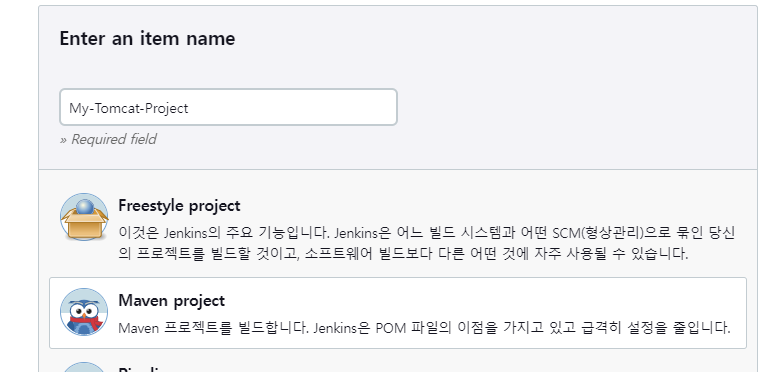This screenshot has height=372, width=768.
Task: Click the Required field hint text
Action: (108, 140)
